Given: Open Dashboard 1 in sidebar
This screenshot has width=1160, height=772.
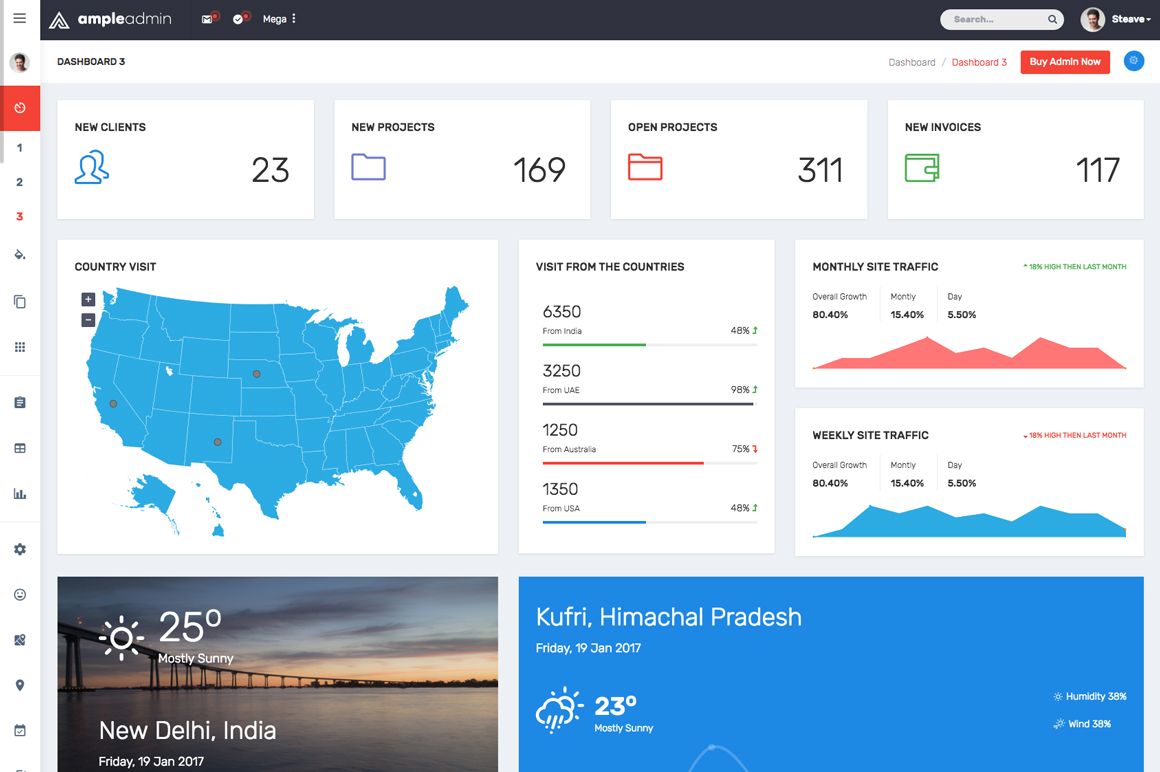Looking at the screenshot, I should coord(20,148).
